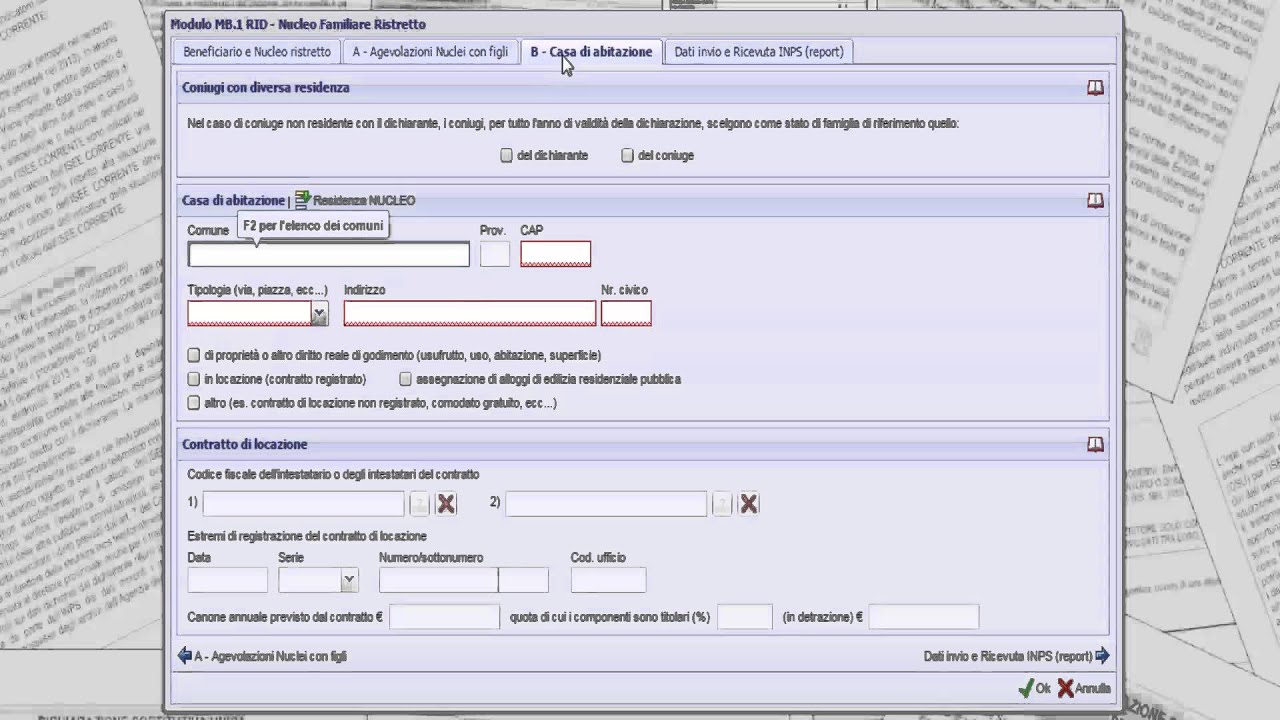Click left arrow for Agevolazioni Nuclei con figli
1280x720 pixels.
click(x=184, y=656)
